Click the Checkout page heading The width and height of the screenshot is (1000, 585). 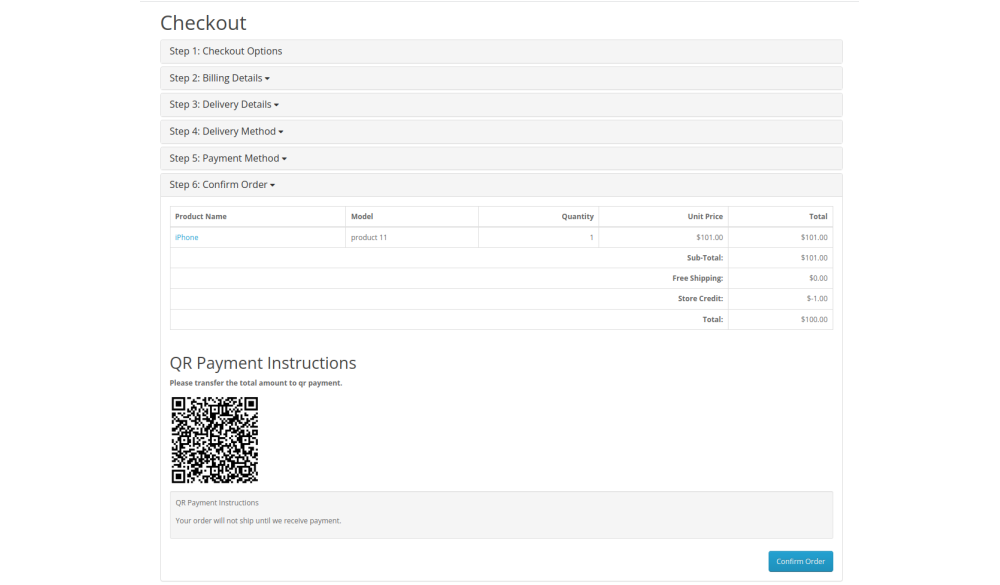click(203, 23)
